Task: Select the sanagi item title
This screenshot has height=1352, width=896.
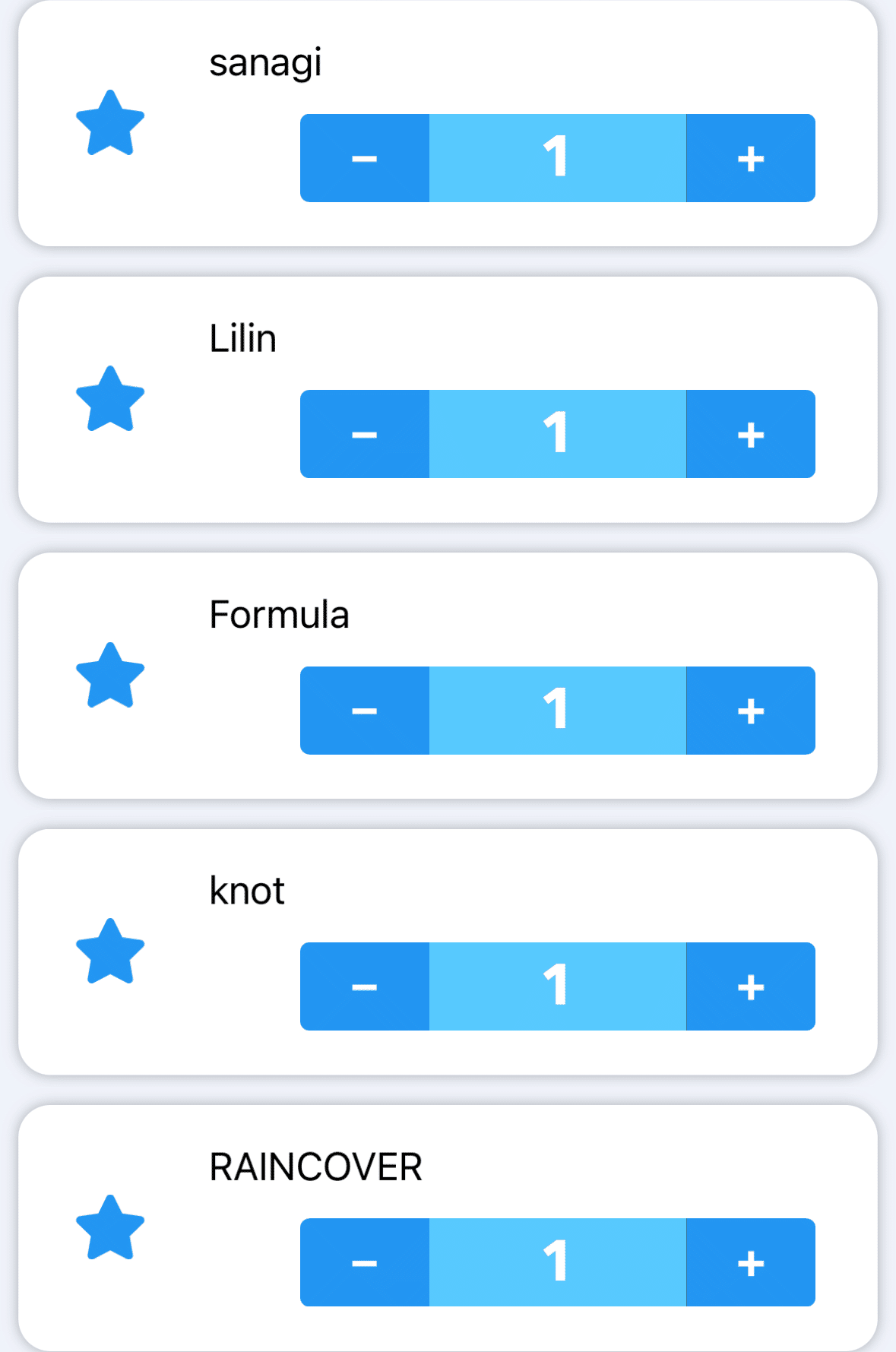Action: pos(265,63)
